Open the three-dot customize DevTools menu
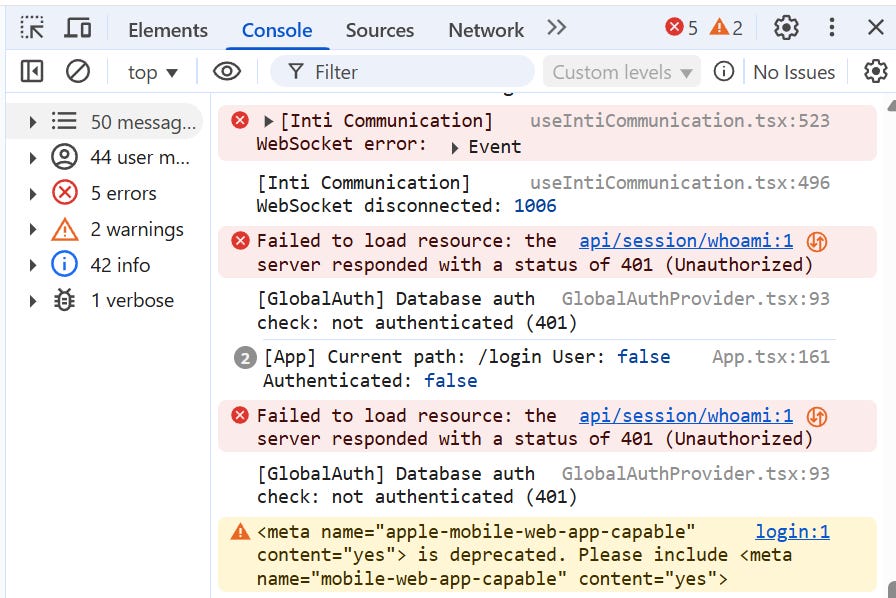 click(831, 27)
